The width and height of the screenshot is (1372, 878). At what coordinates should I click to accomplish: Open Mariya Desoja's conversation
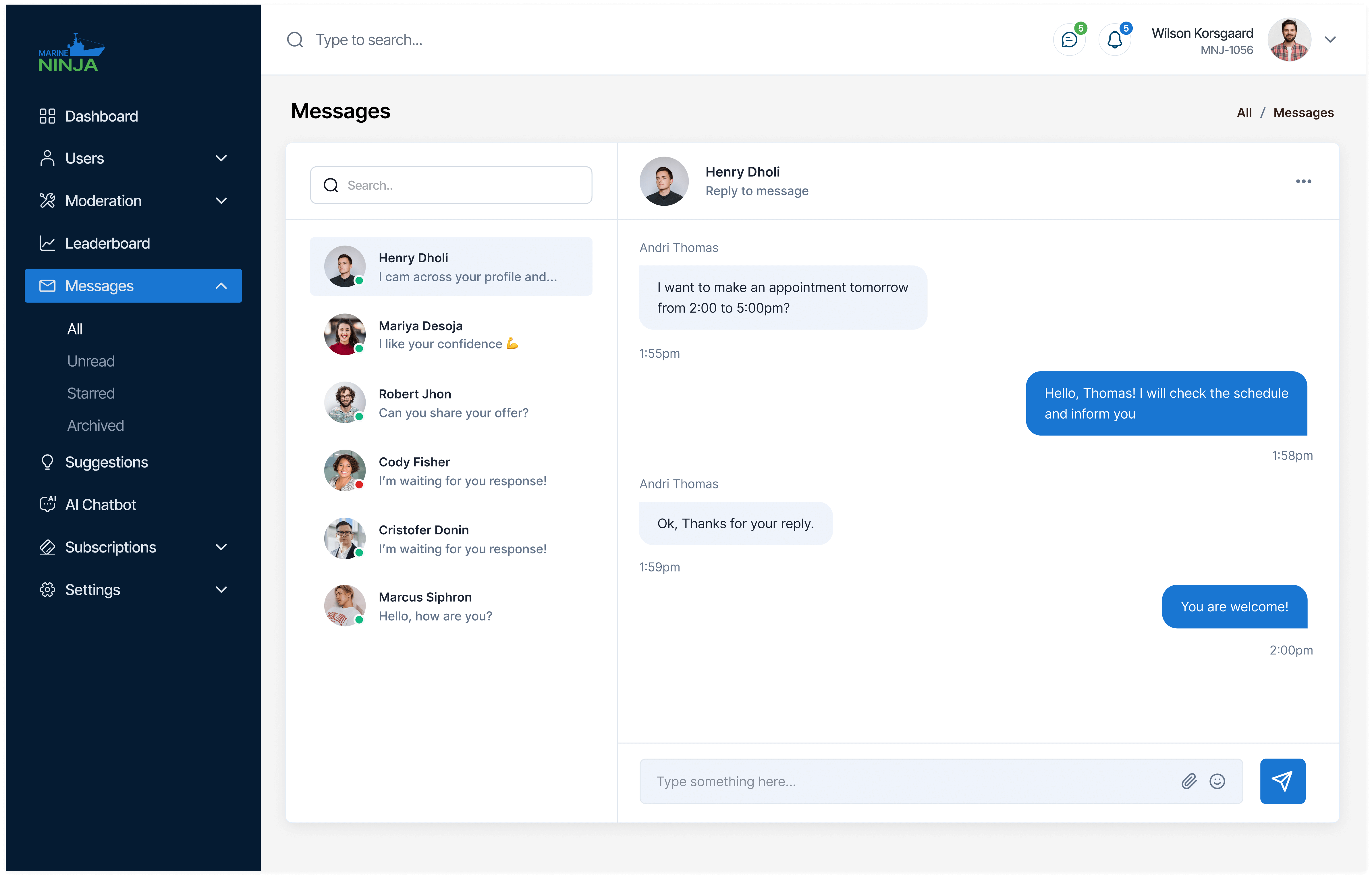[x=450, y=335]
